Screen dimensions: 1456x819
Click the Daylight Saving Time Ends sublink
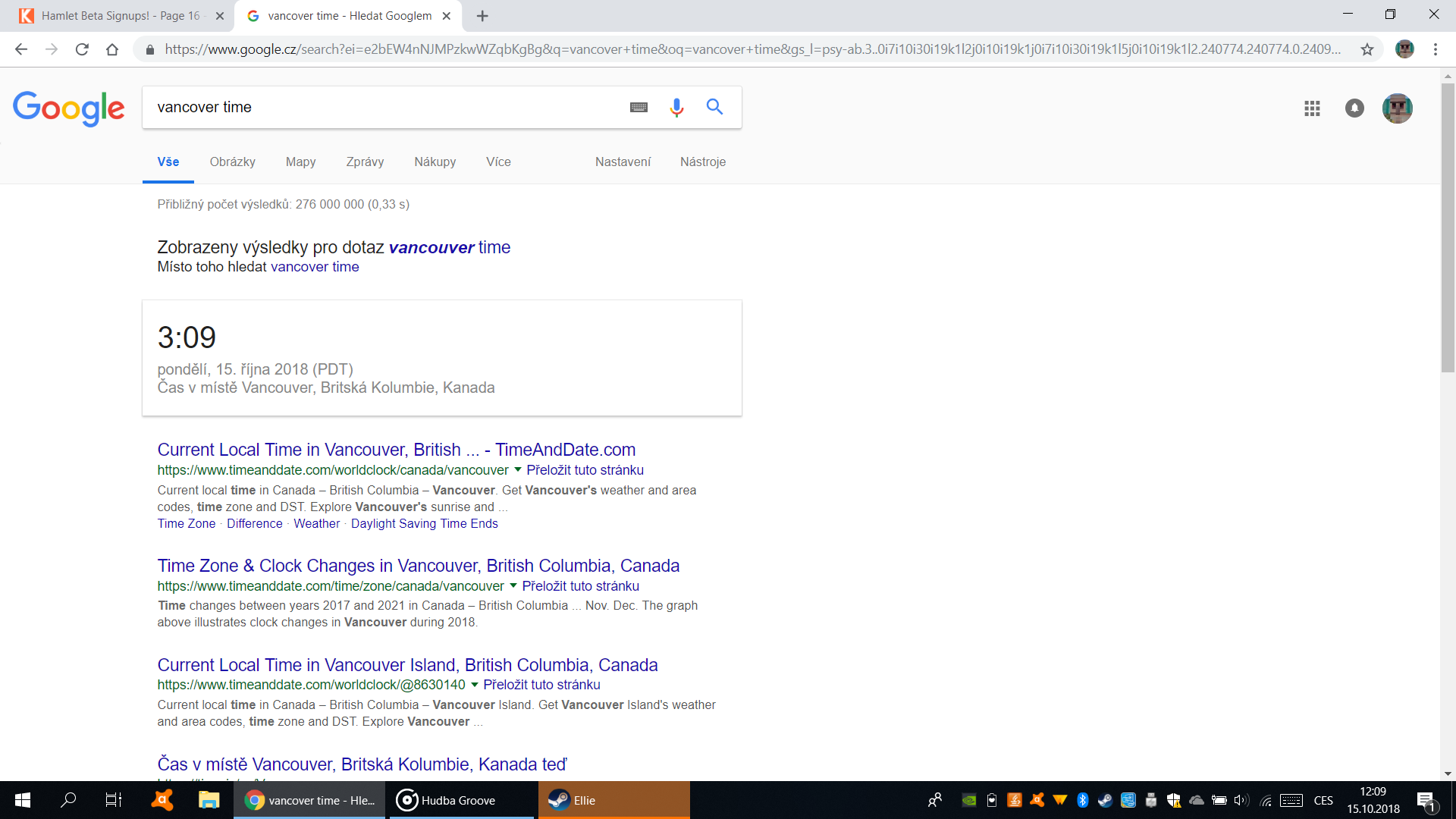[424, 523]
